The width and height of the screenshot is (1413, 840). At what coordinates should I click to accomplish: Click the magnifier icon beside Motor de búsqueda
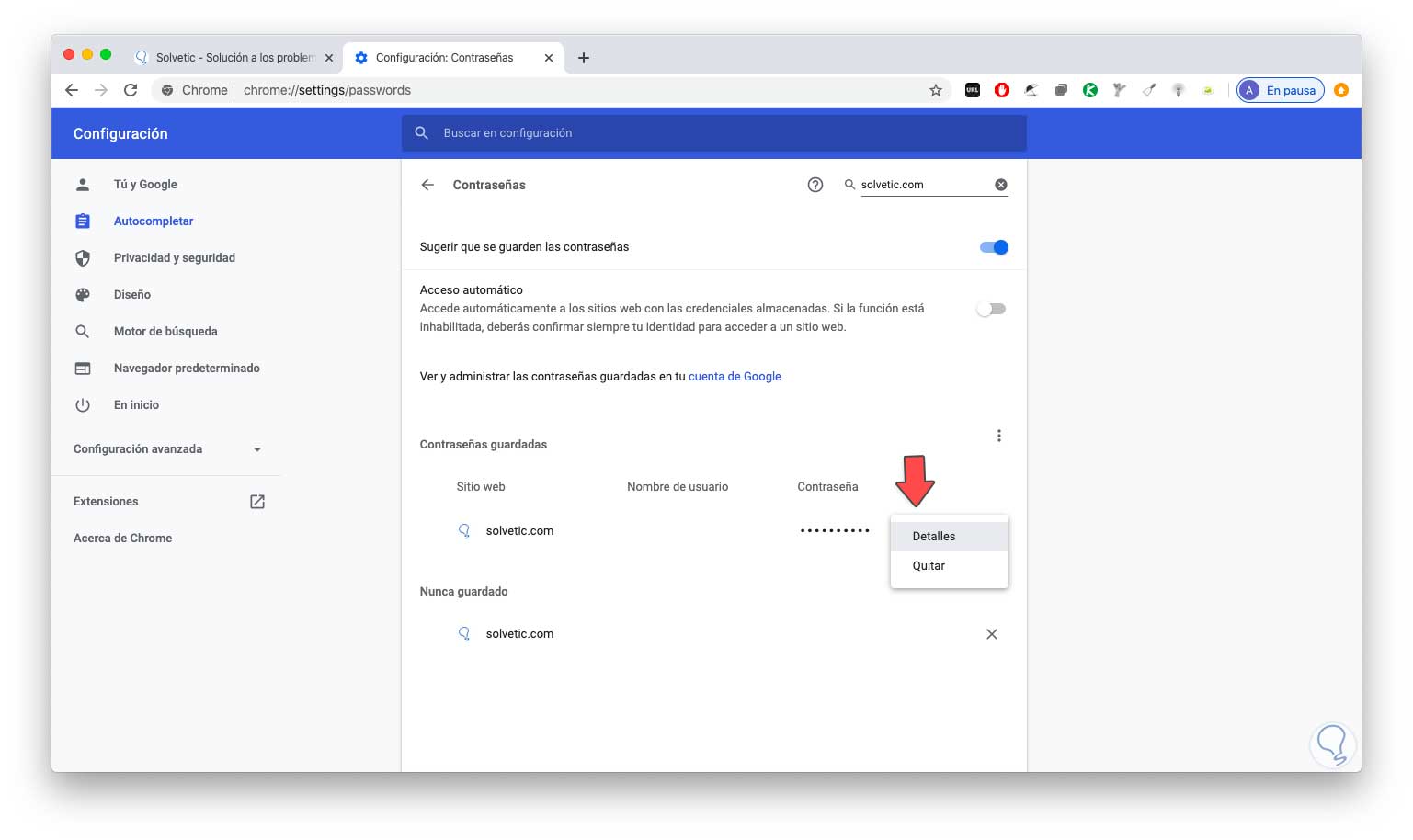(83, 332)
